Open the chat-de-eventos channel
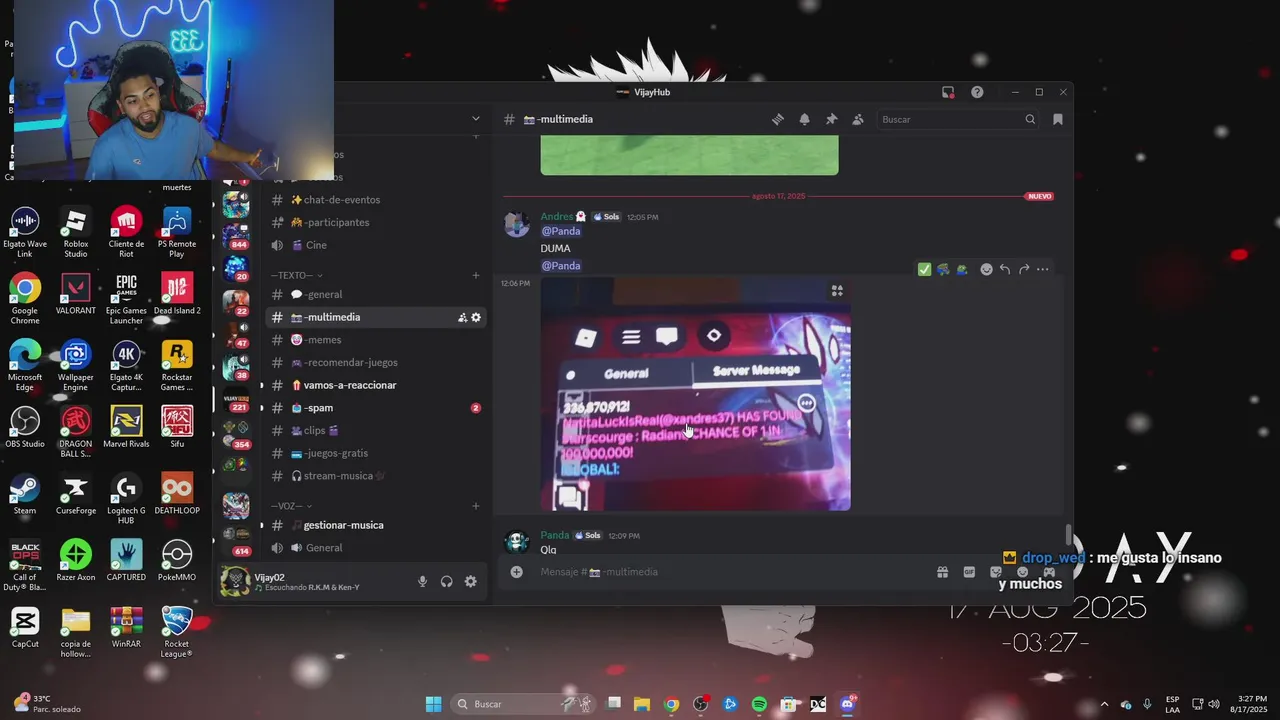This screenshot has width=1280, height=720. point(377,199)
